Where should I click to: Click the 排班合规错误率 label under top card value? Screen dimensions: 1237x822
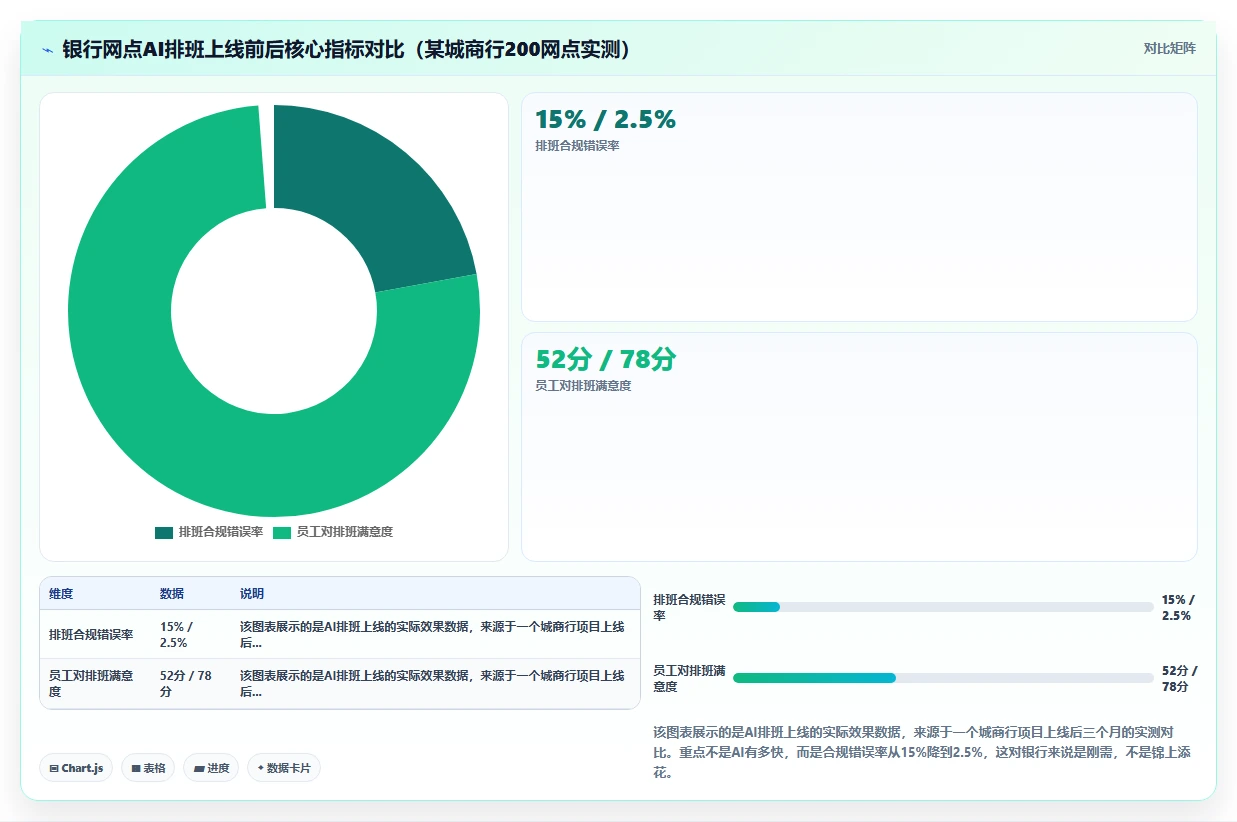click(x=577, y=146)
